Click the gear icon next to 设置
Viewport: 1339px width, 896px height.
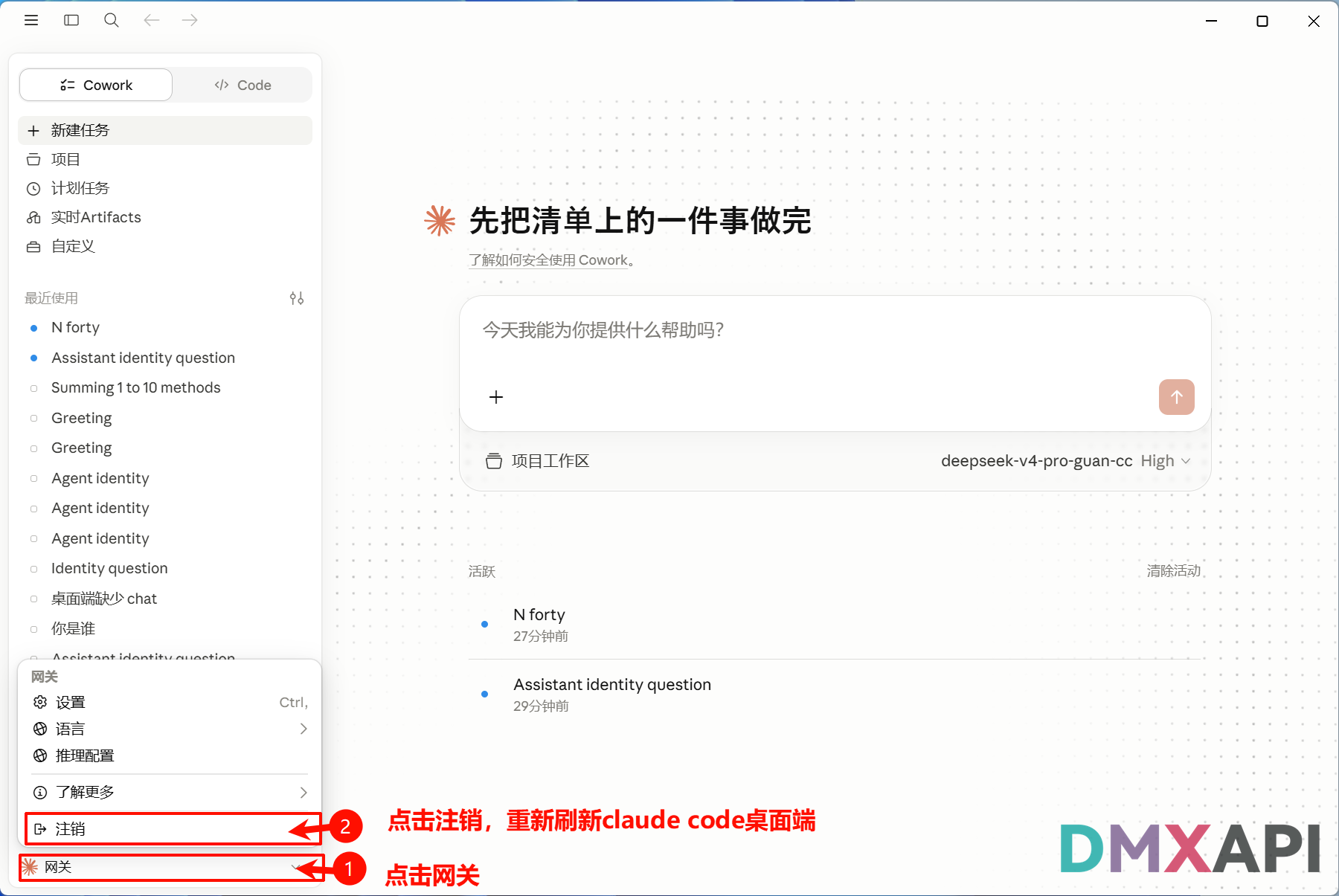click(40, 702)
